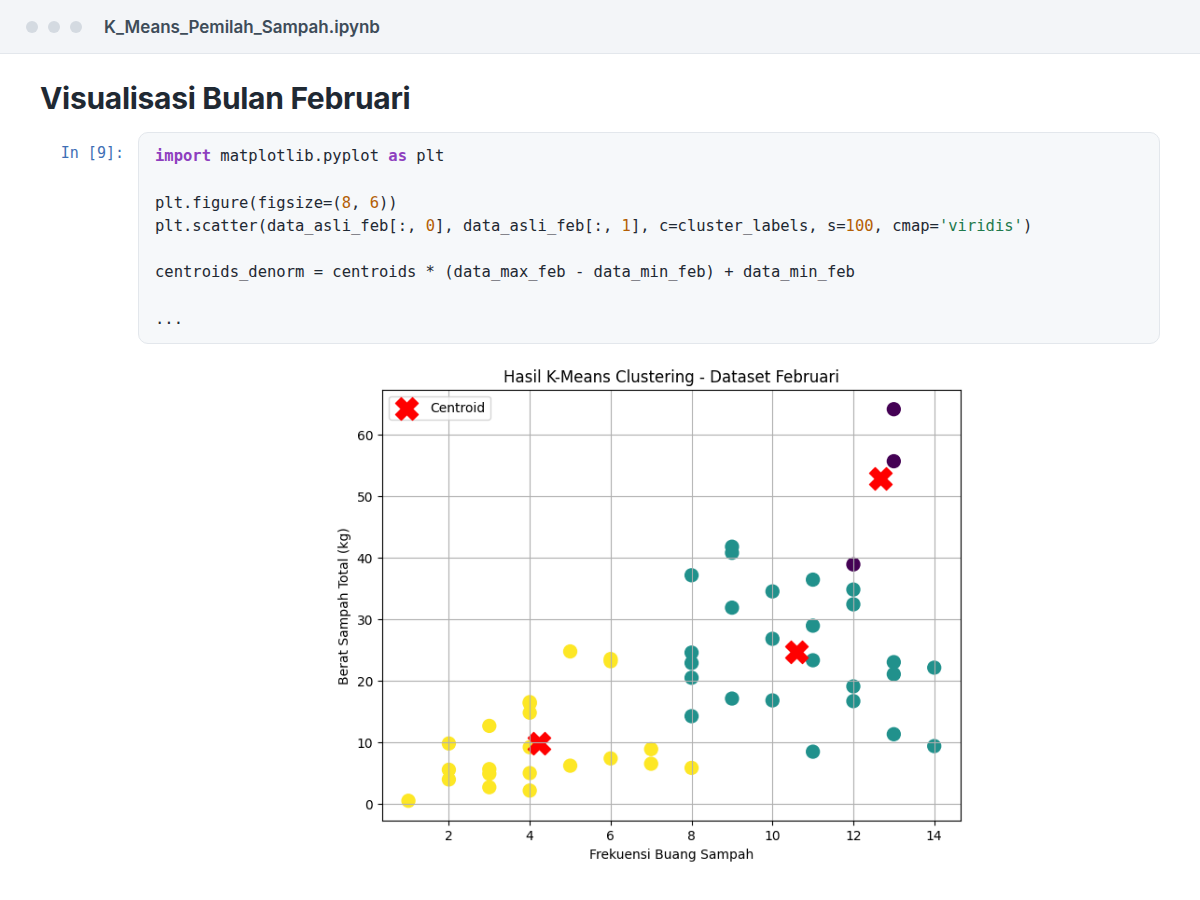
Task: Click the red X icon in legend
Action: coord(406,408)
